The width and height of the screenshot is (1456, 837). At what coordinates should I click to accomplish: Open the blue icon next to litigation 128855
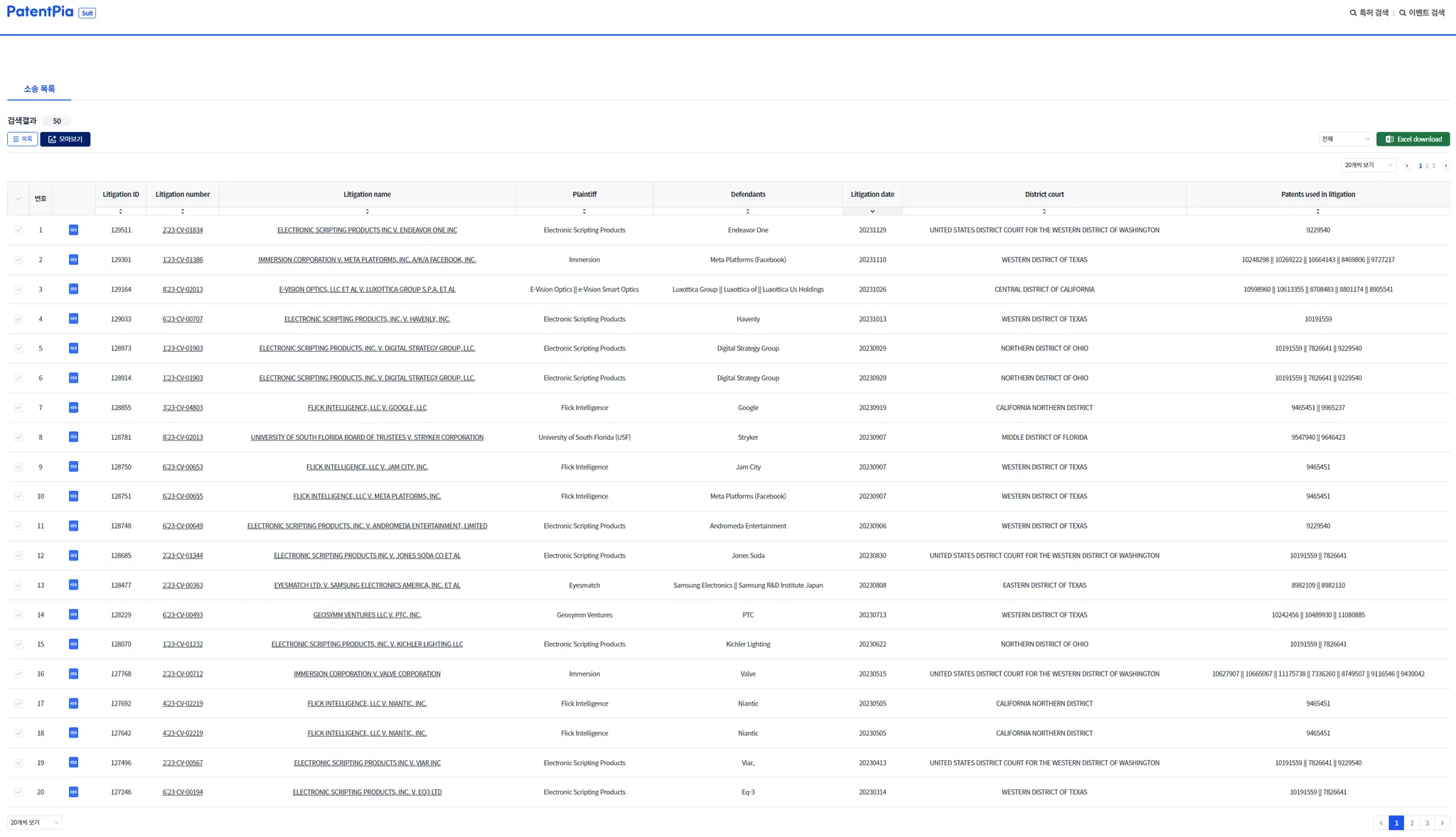point(73,407)
